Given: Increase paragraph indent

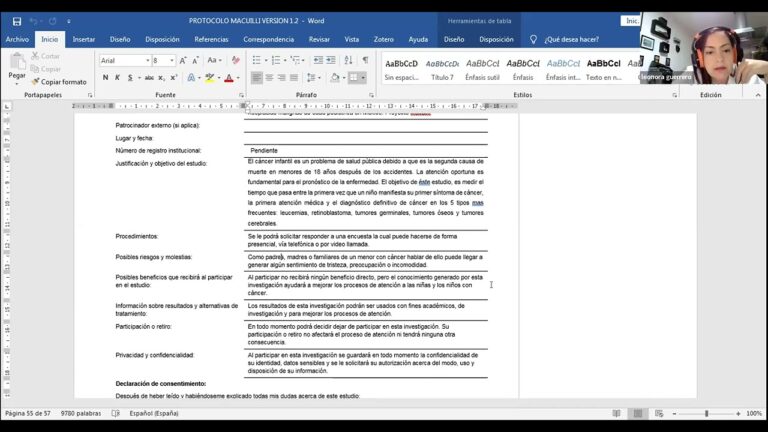Looking at the screenshot, I should coord(331,60).
